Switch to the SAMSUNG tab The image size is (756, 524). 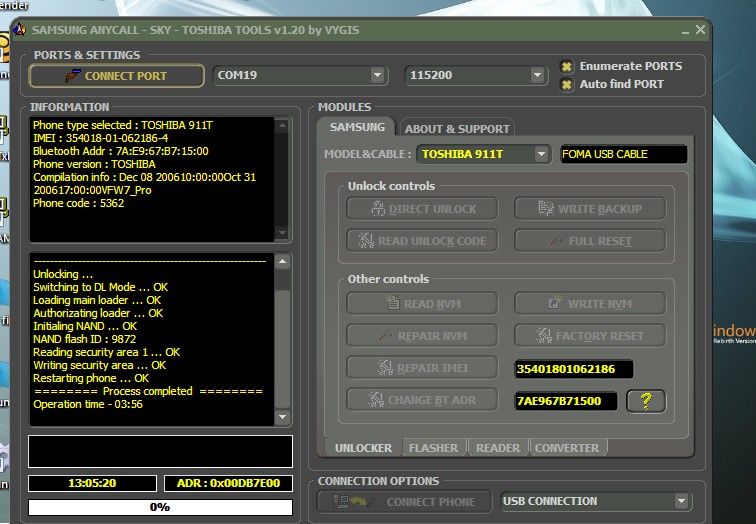(357, 127)
